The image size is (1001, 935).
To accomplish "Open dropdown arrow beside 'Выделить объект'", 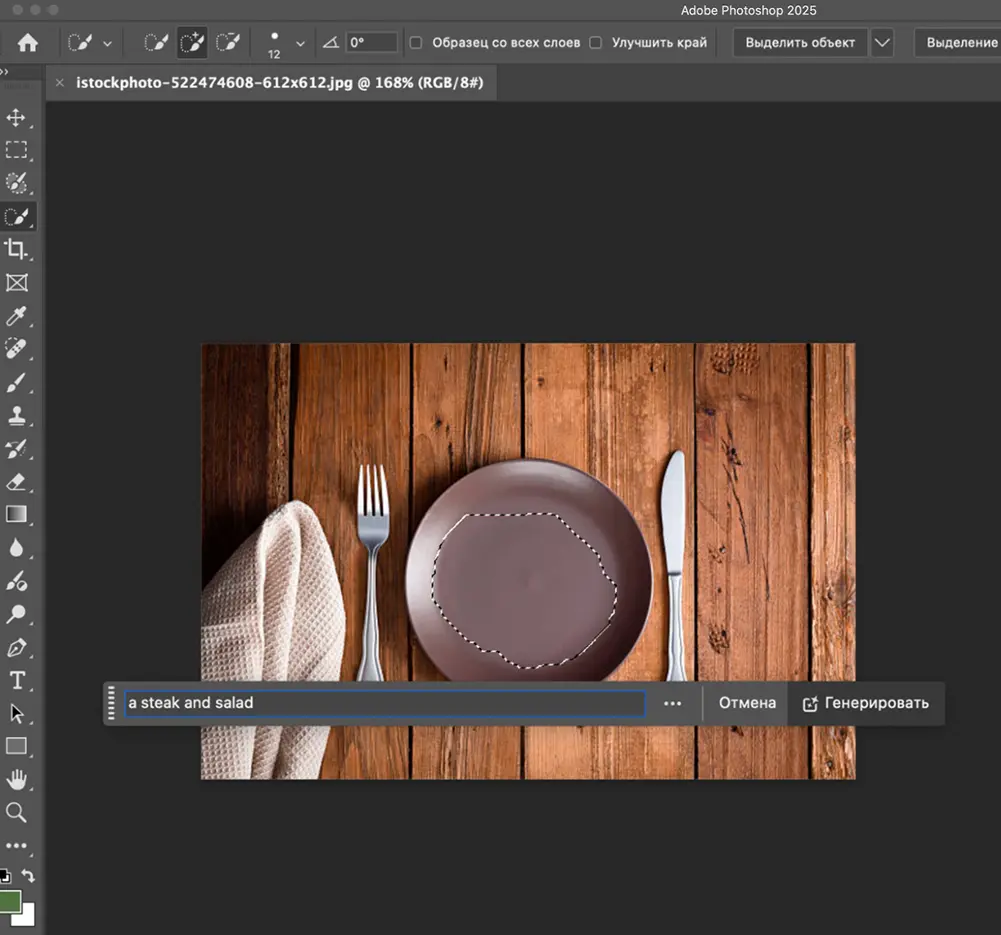I will tap(881, 43).
